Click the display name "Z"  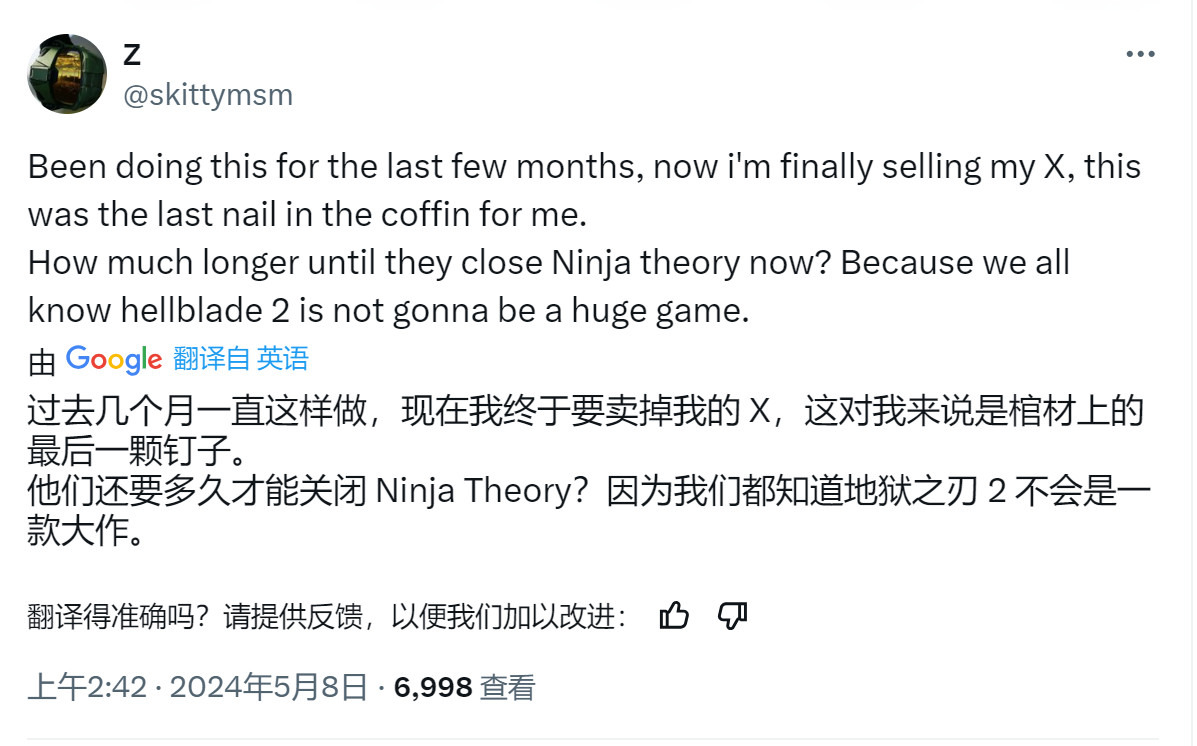[132, 54]
